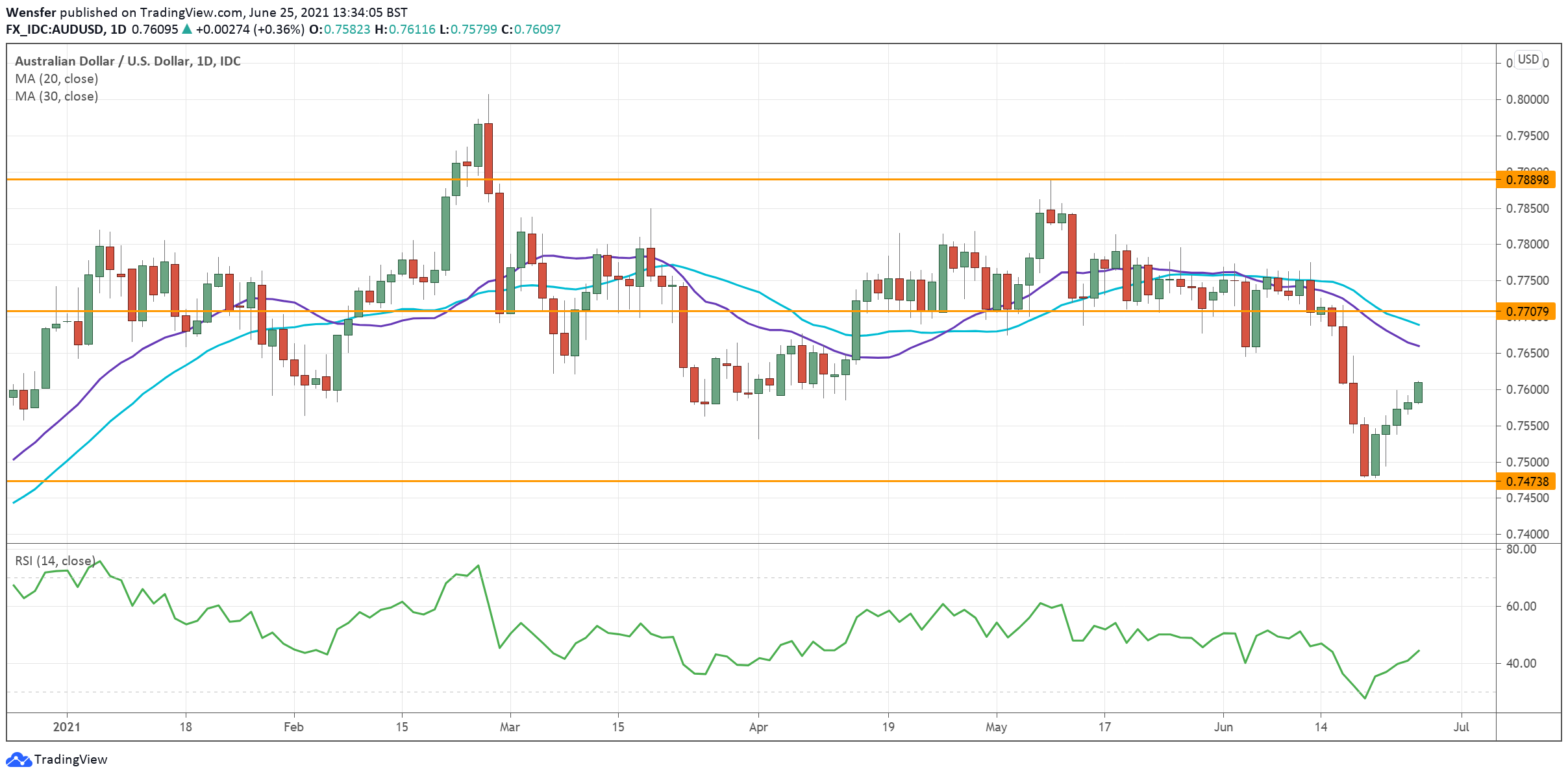Click the 2021 label on the date axis
This screenshot has width=1568, height=778.
pos(67,727)
